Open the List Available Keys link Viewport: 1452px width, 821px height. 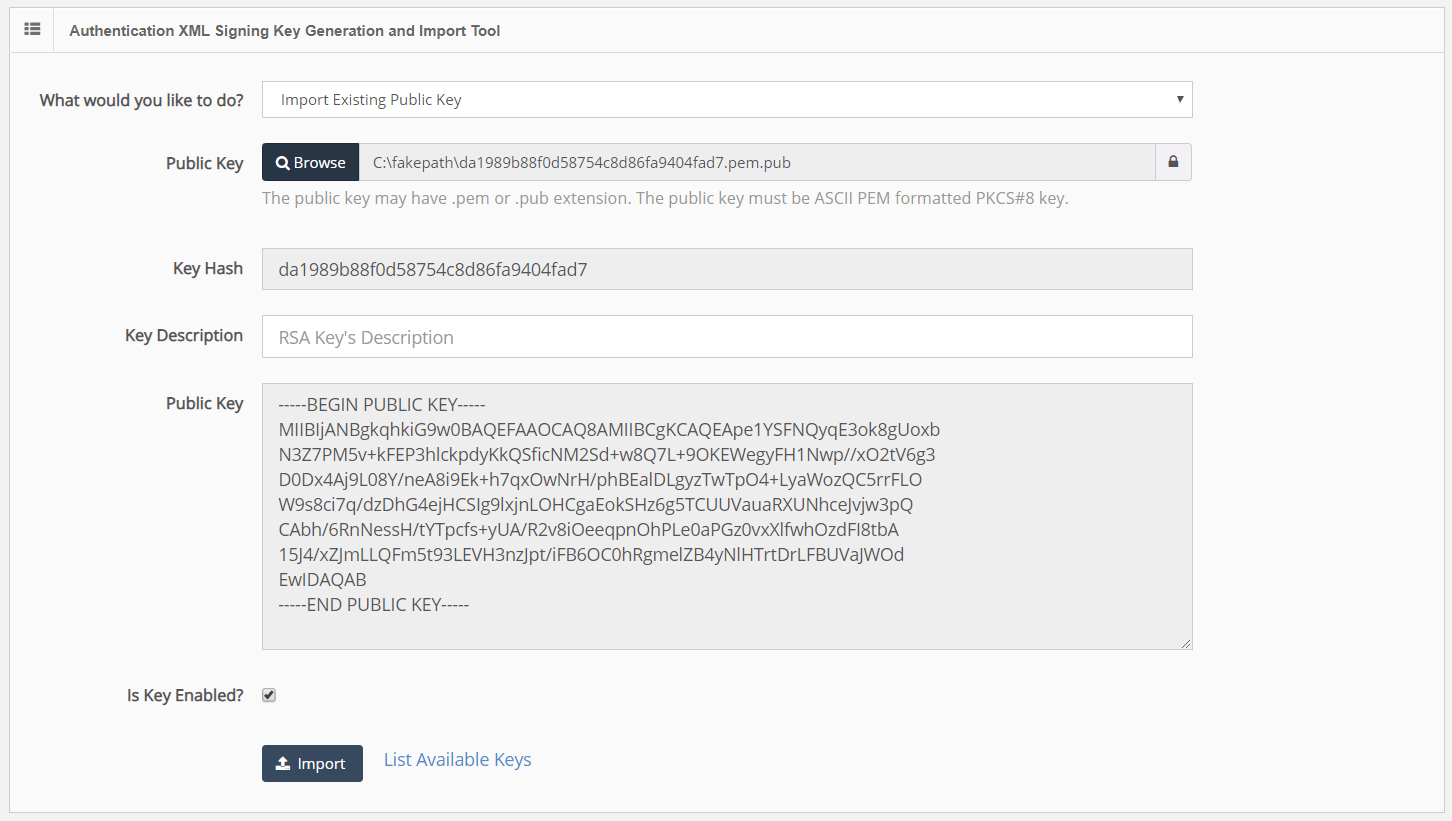[457, 760]
